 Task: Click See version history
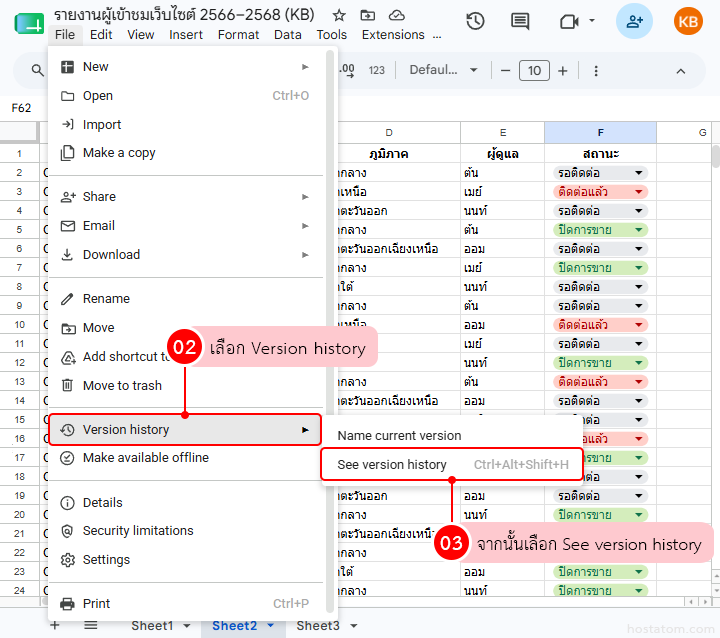pos(452,465)
